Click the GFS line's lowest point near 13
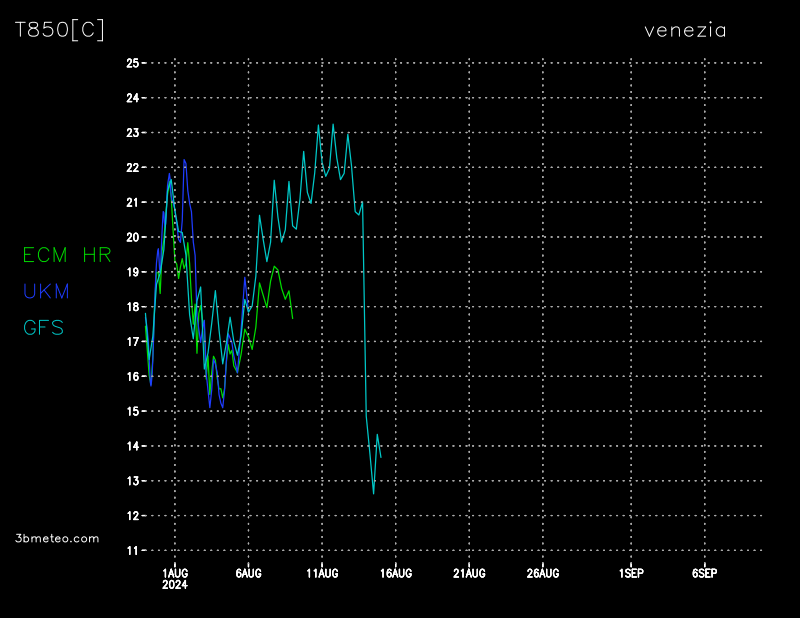 click(373, 492)
